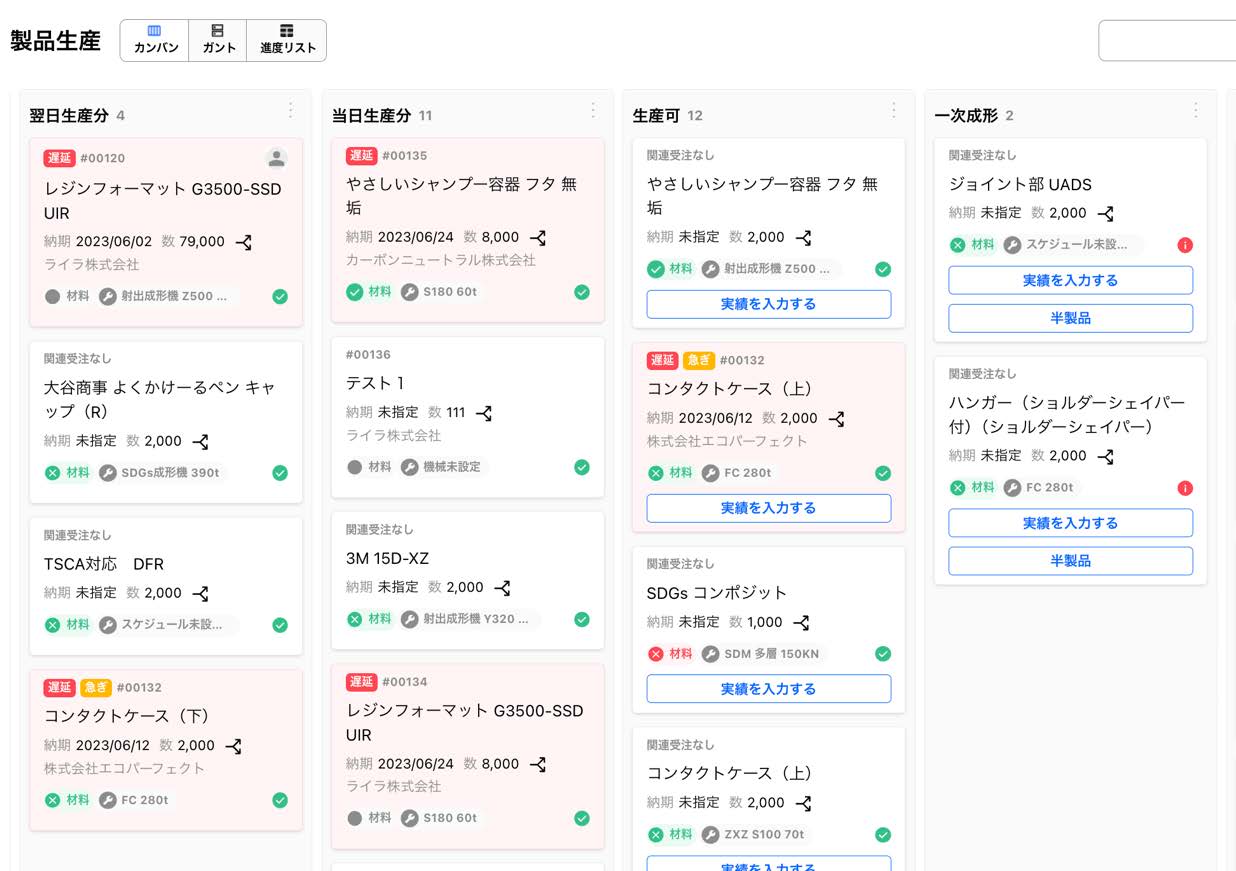The width and height of the screenshot is (1236, 871).
Task: Switch to the ガント view tab
Action: pos(218,40)
